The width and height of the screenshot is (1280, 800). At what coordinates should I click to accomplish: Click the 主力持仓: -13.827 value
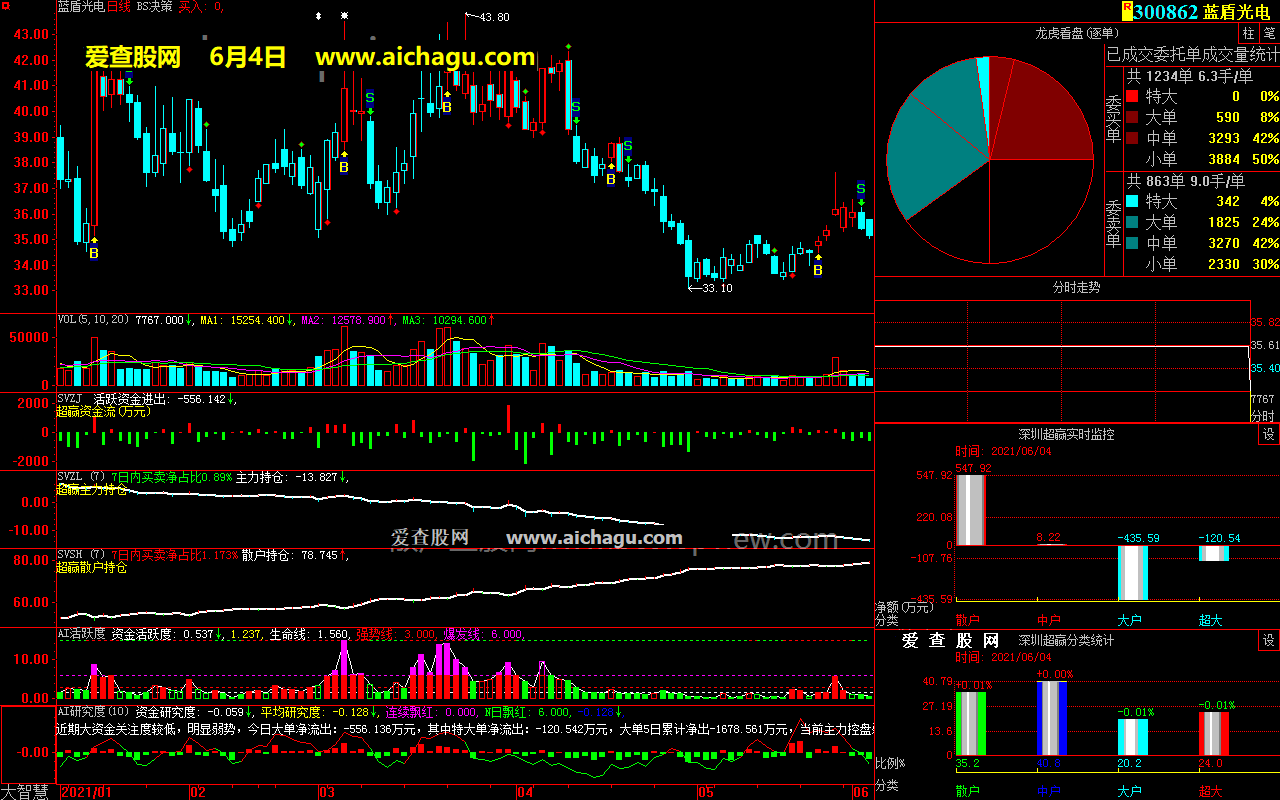pos(288,477)
